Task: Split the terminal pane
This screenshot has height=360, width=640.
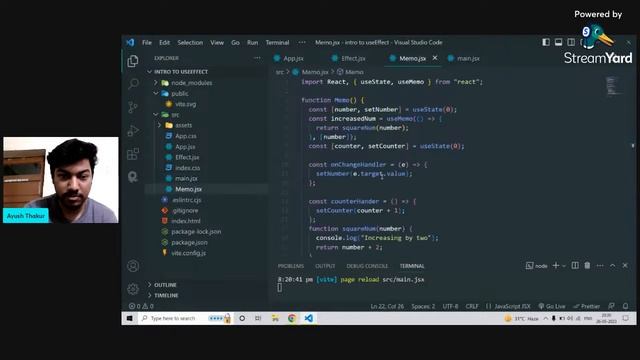Action: pos(575,266)
